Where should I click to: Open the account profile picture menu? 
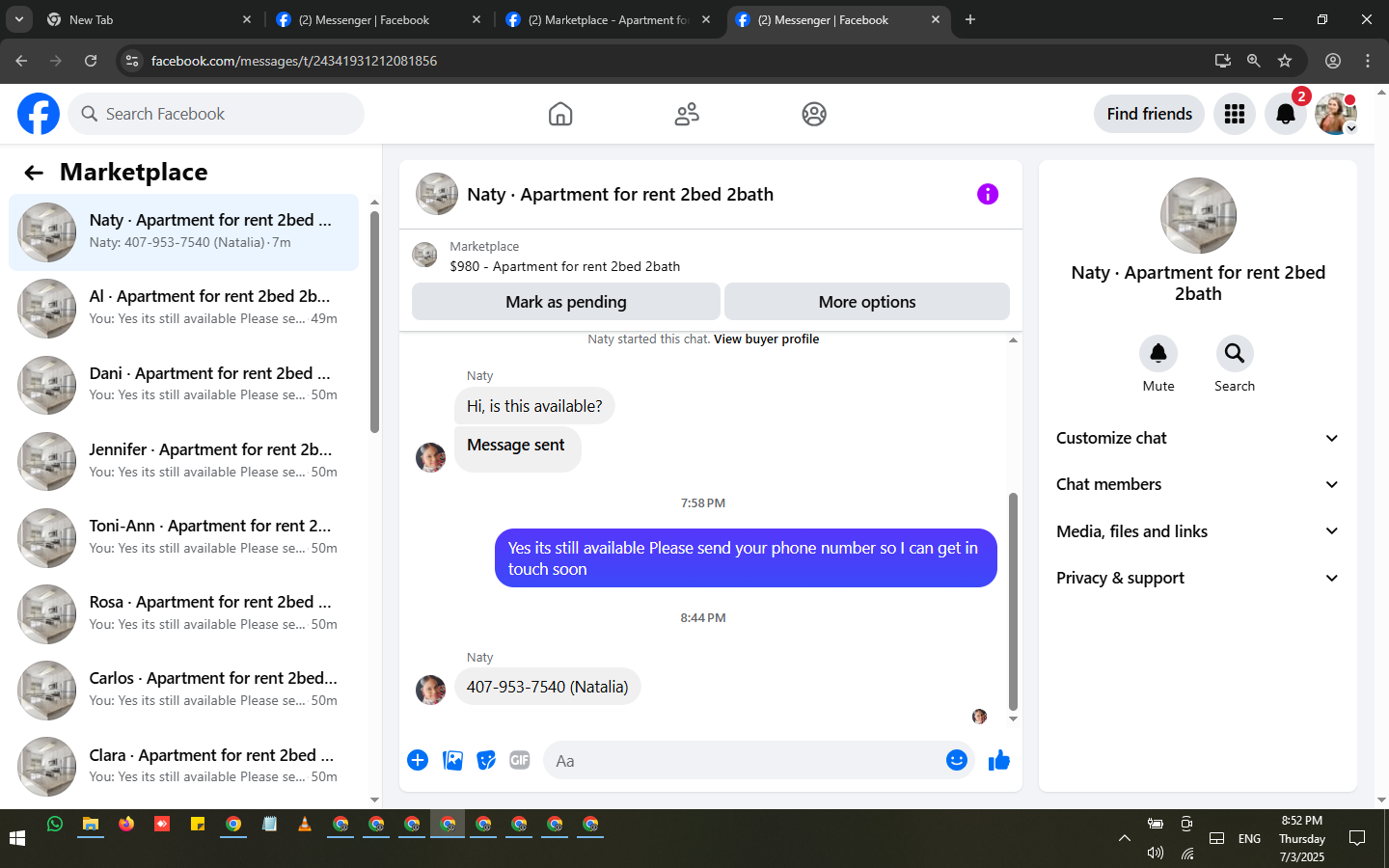point(1337,114)
